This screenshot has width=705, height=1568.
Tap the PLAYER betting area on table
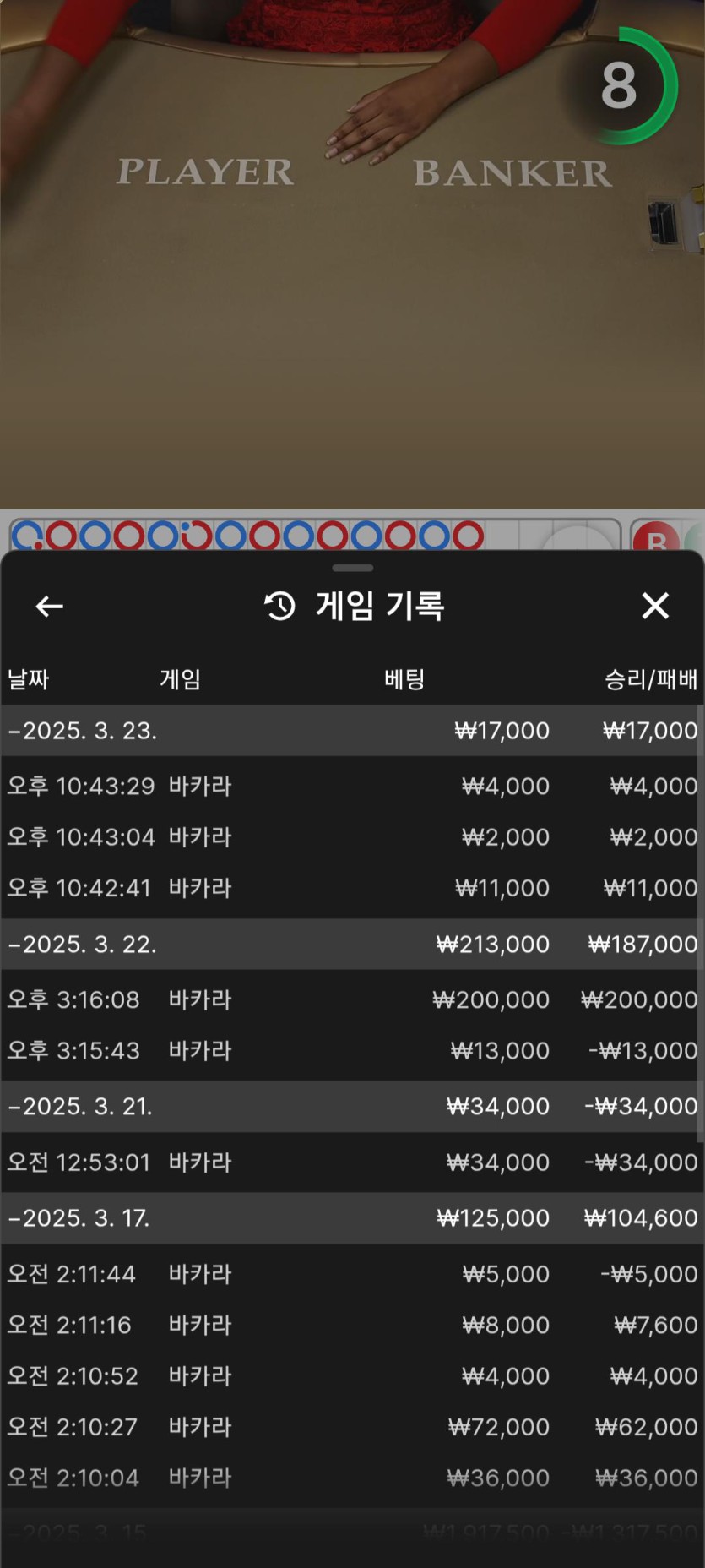point(205,172)
